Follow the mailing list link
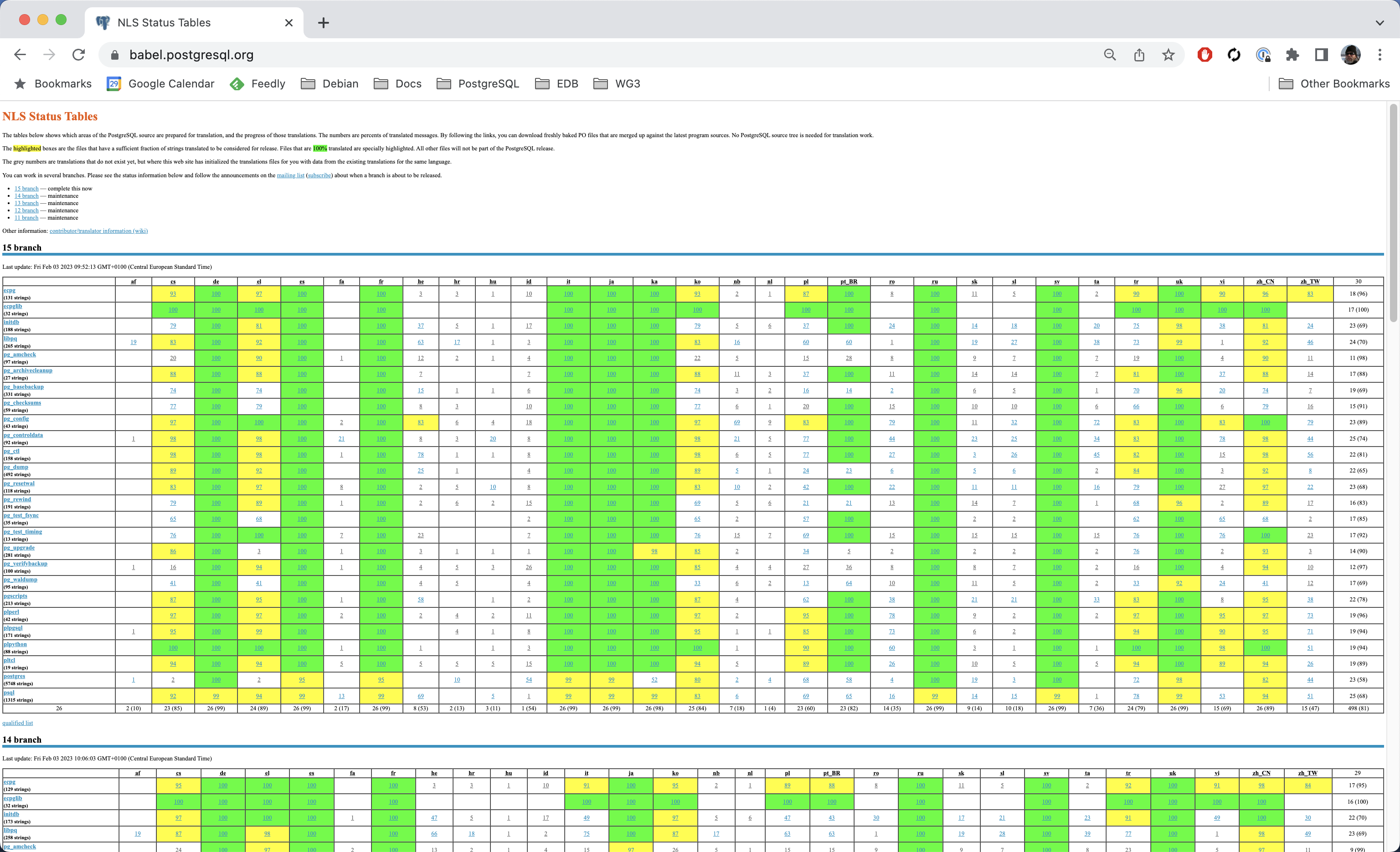 (290, 175)
